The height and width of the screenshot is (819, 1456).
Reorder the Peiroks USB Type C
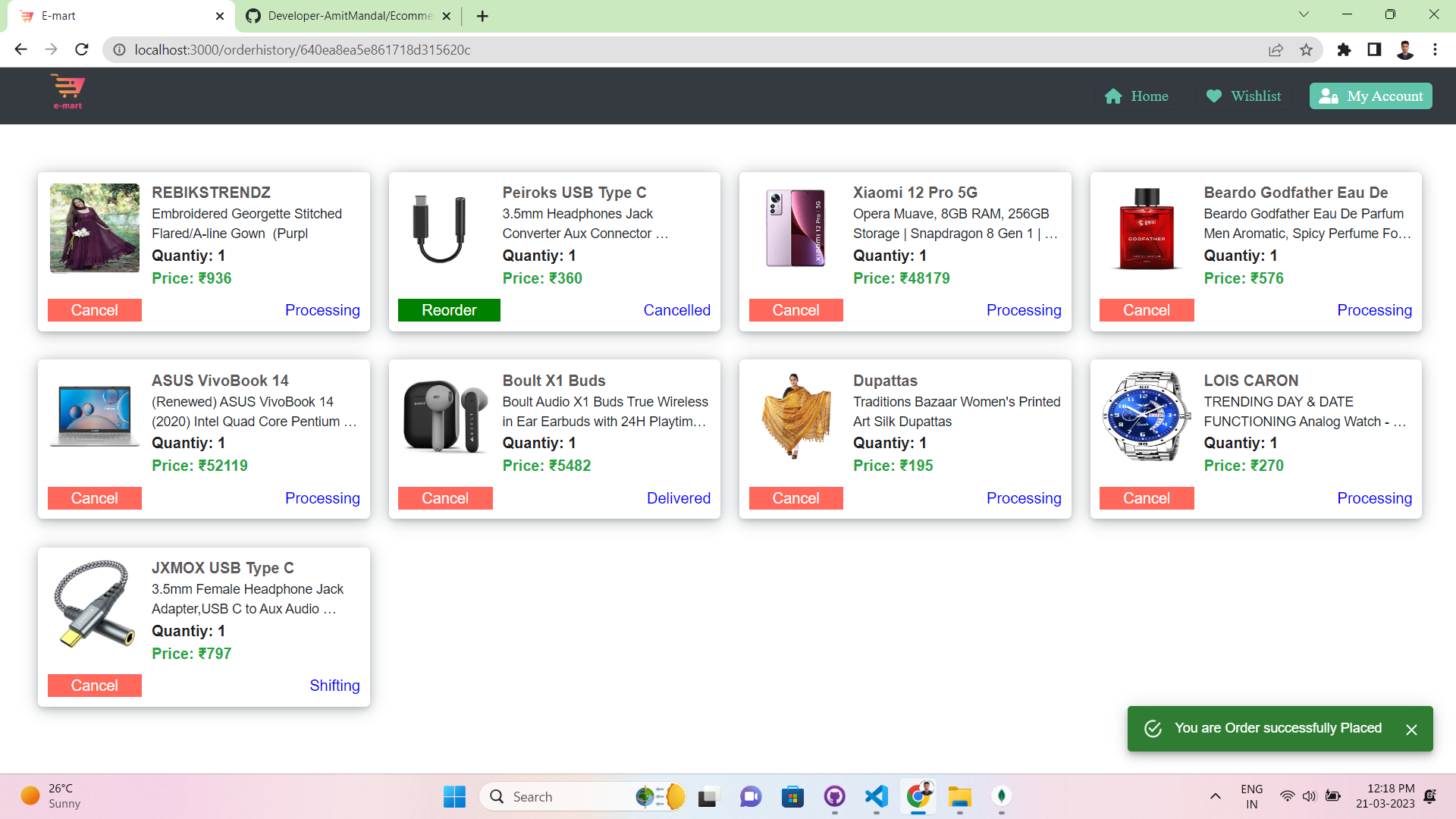(449, 309)
